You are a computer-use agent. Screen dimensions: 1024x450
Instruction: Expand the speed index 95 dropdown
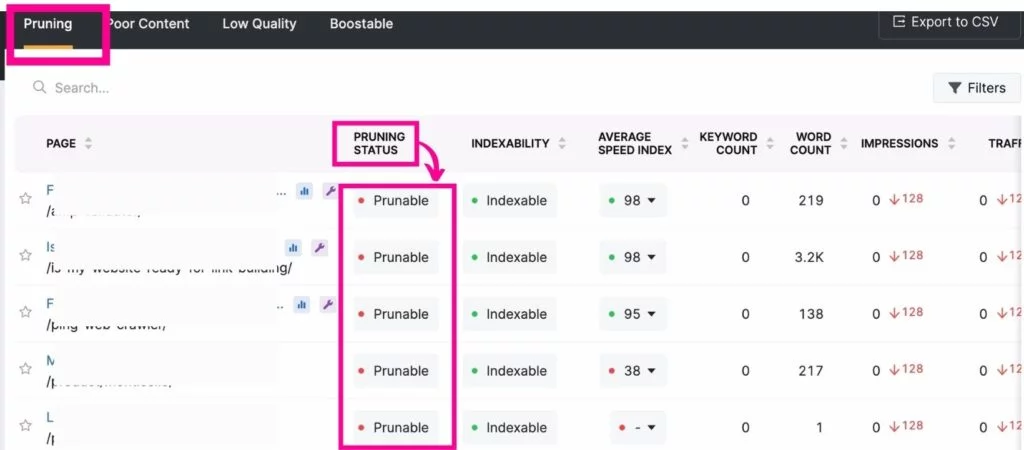[651, 314]
